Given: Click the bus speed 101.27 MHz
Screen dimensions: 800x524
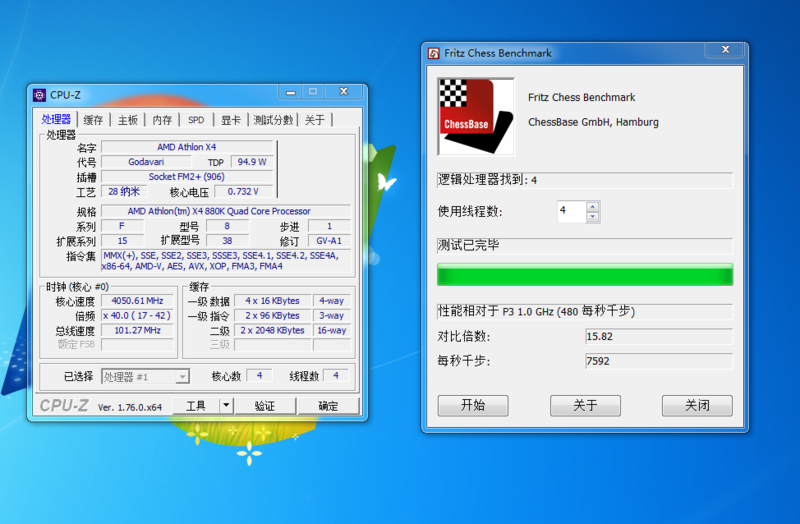Looking at the screenshot, I should point(137,330).
